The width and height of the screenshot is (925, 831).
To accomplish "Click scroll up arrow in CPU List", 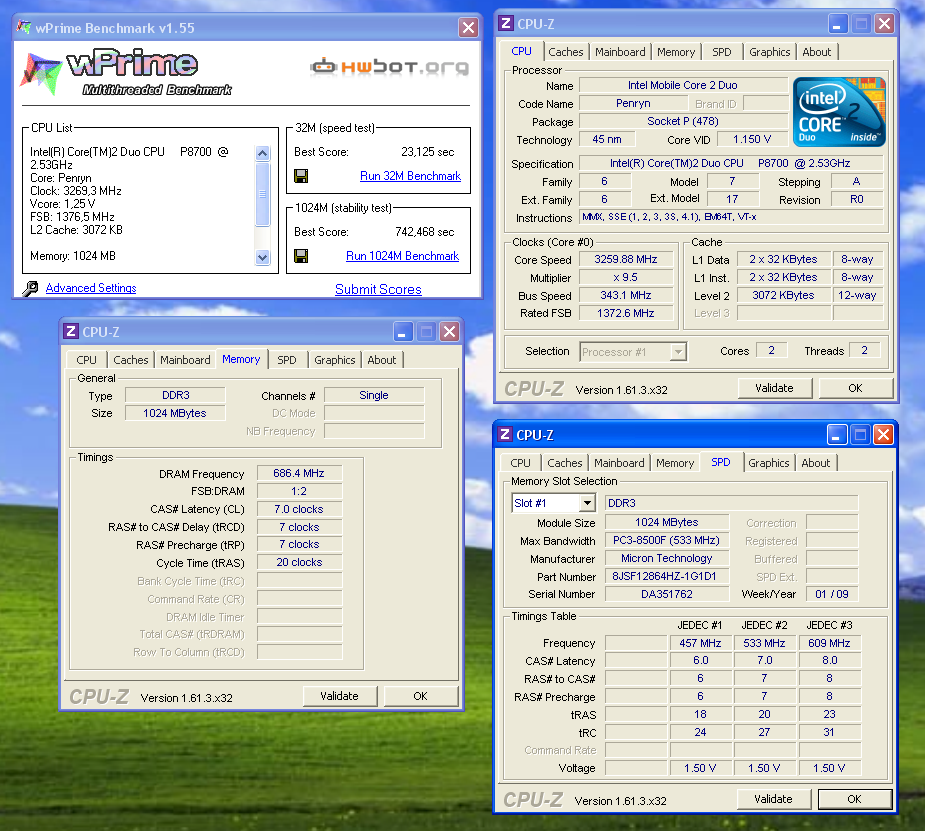I will [263, 153].
